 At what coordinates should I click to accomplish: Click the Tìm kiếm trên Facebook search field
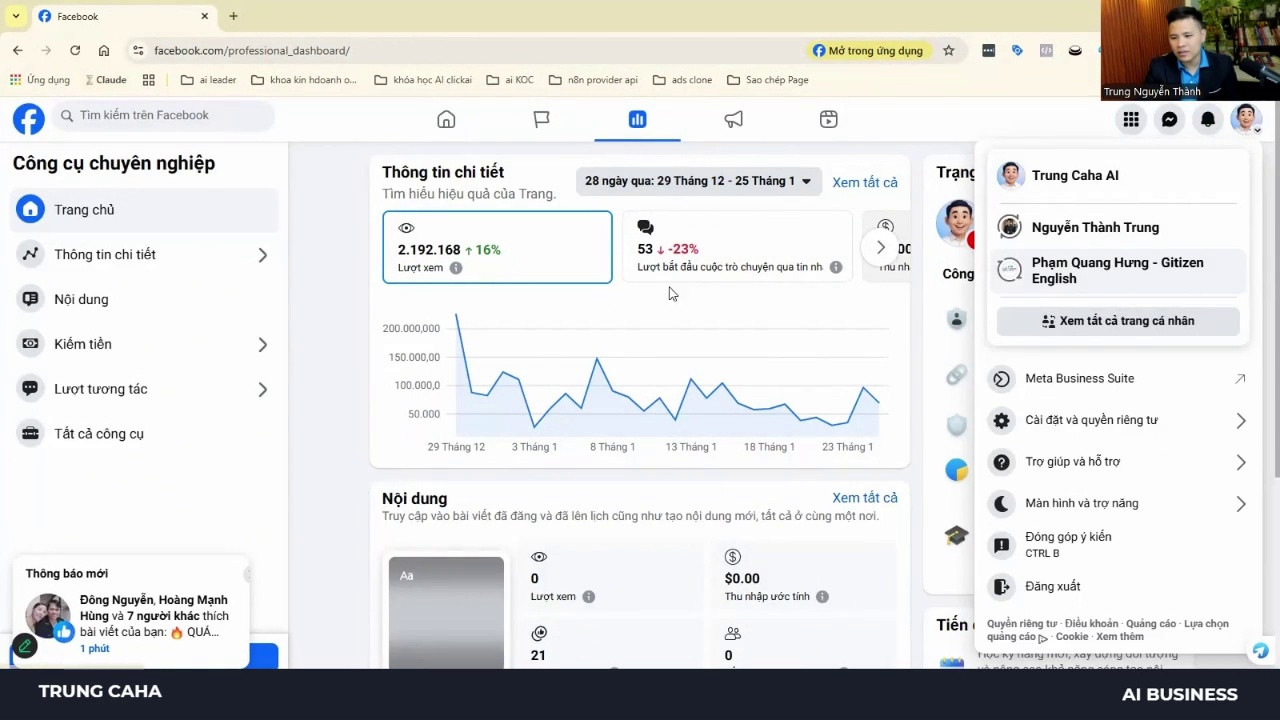164,116
